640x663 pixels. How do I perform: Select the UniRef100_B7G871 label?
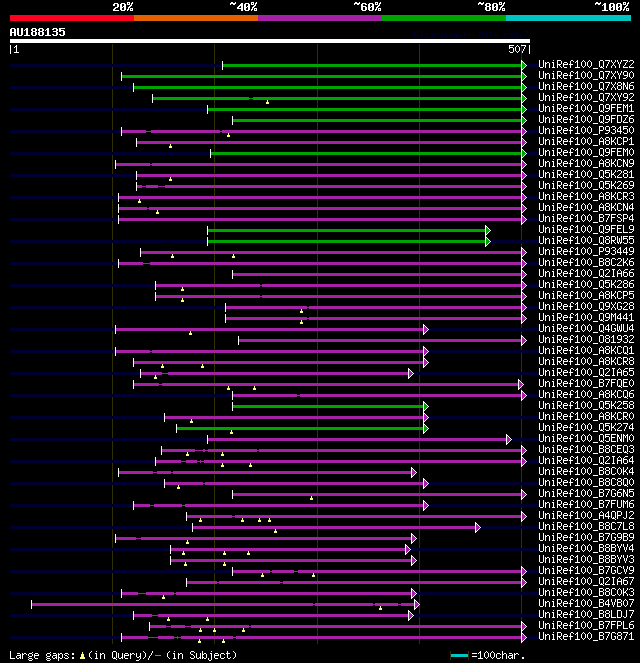tap(586, 636)
